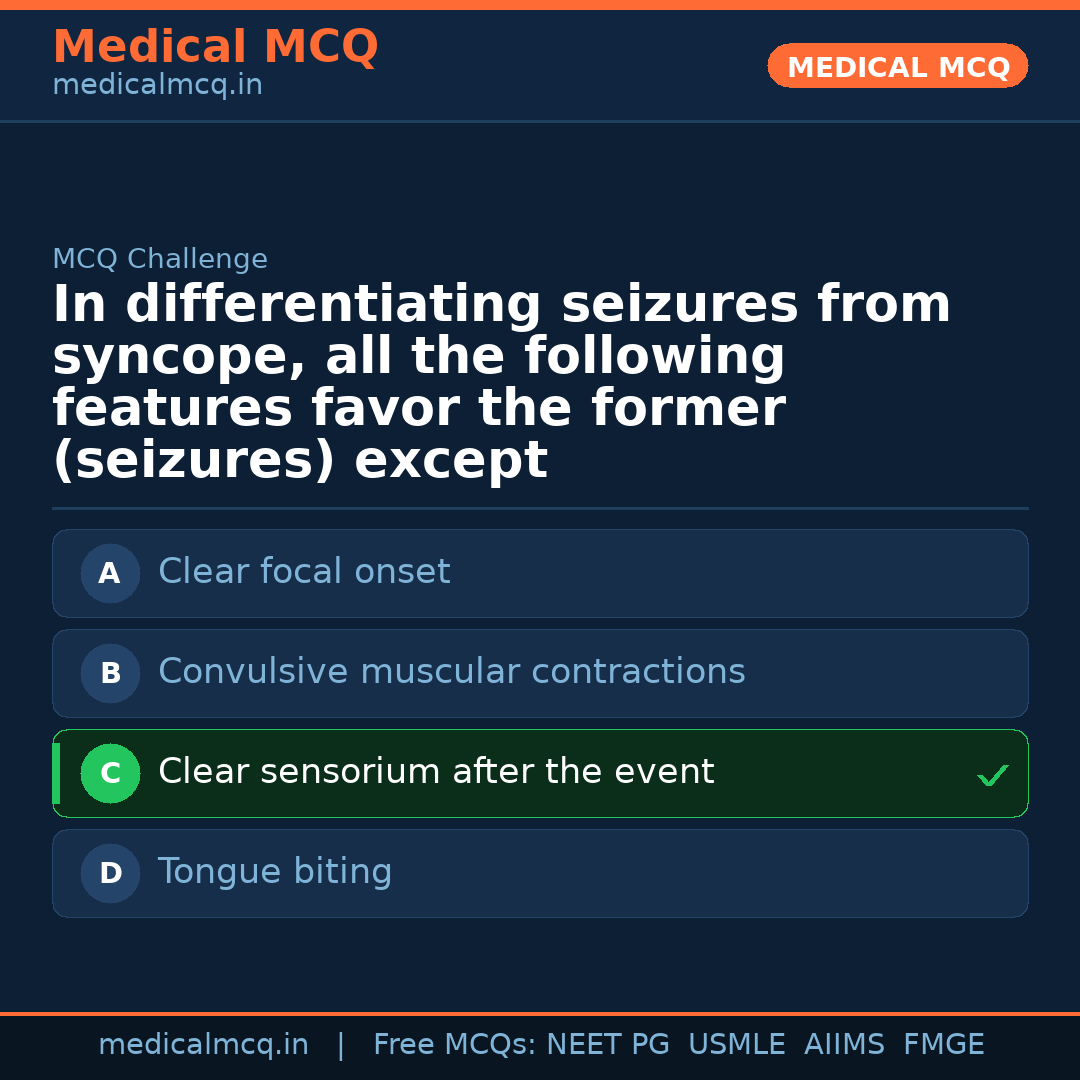Choose the 'Convulsive muscular contractions' answer text
Screen dimensions: 1080x1080
tap(452, 672)
